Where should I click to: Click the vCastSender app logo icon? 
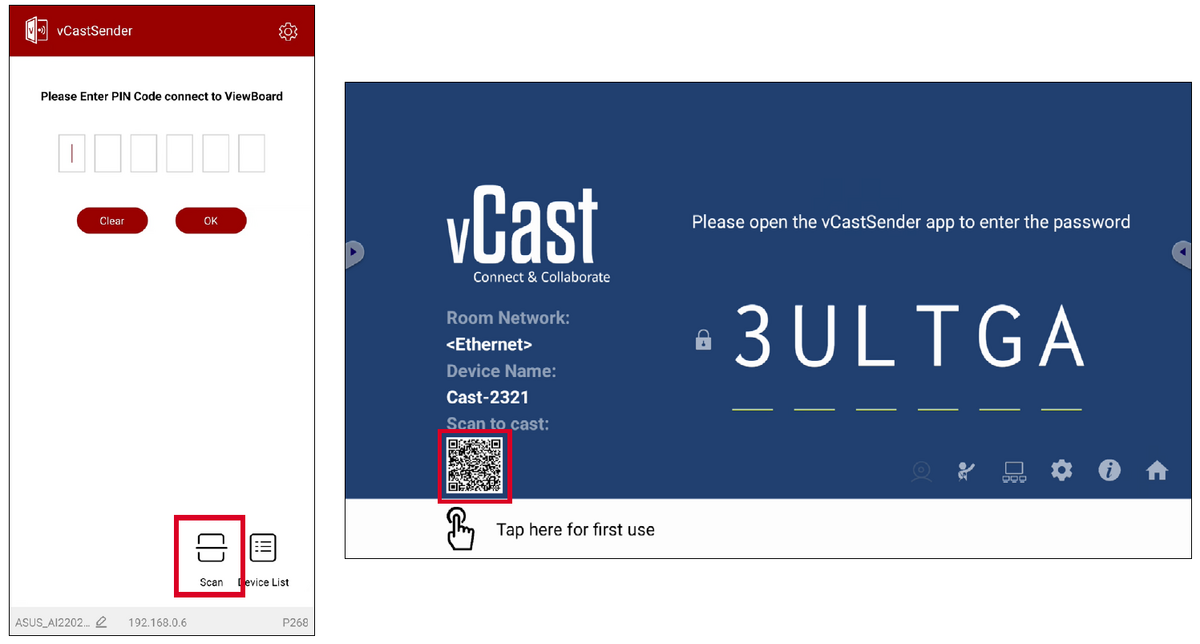[x=36, y=31]
